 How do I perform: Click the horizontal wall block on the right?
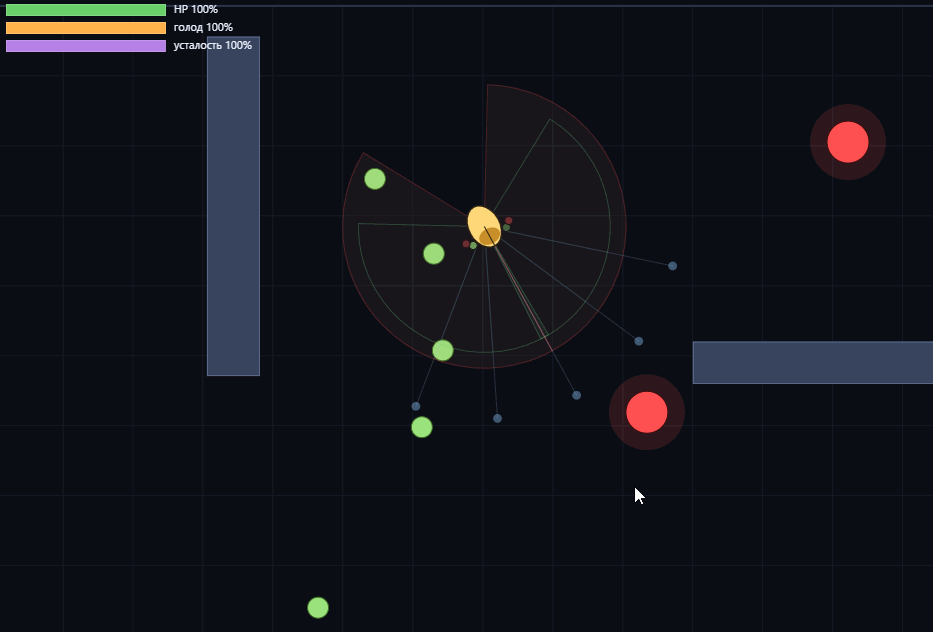tap(813, 362)
